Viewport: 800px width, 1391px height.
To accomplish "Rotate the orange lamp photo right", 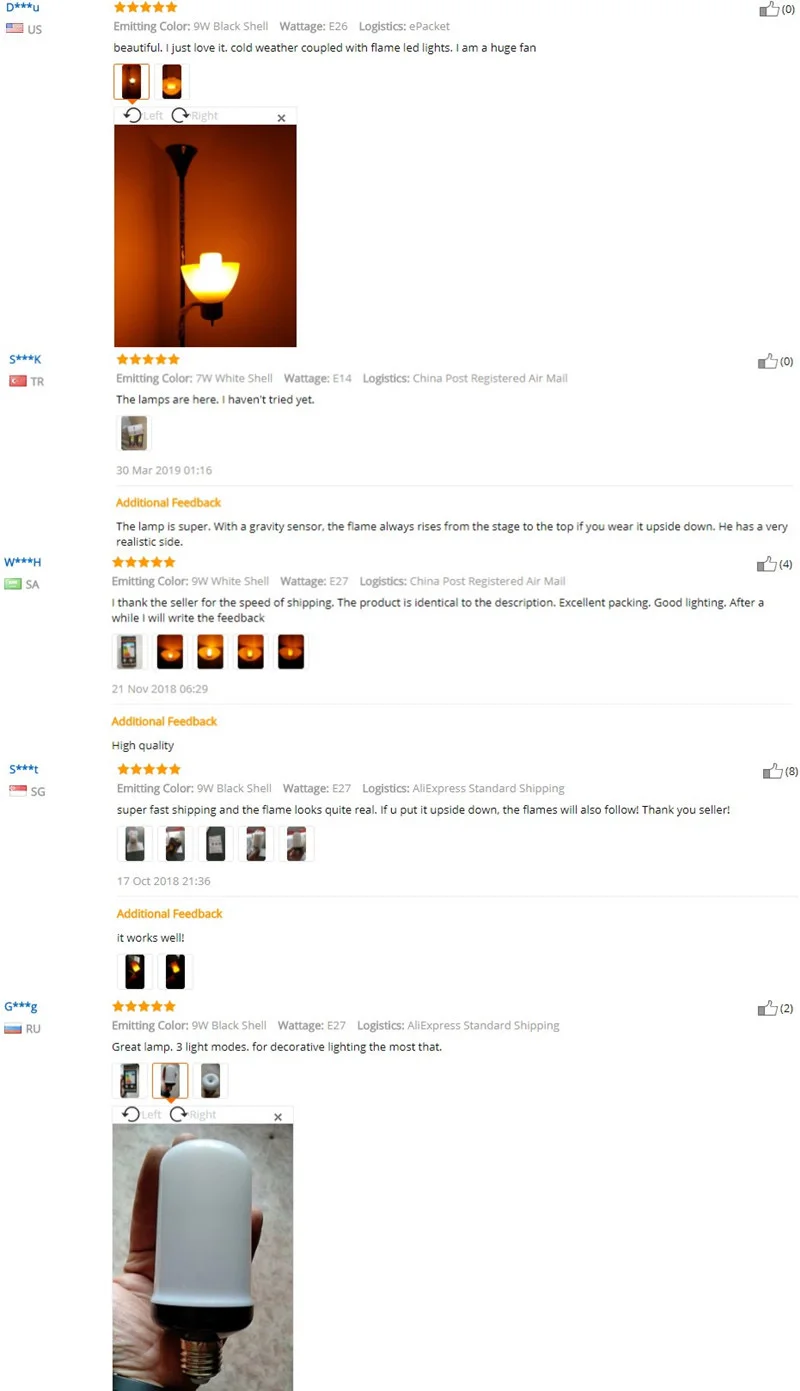I will (x=194, y=115).
